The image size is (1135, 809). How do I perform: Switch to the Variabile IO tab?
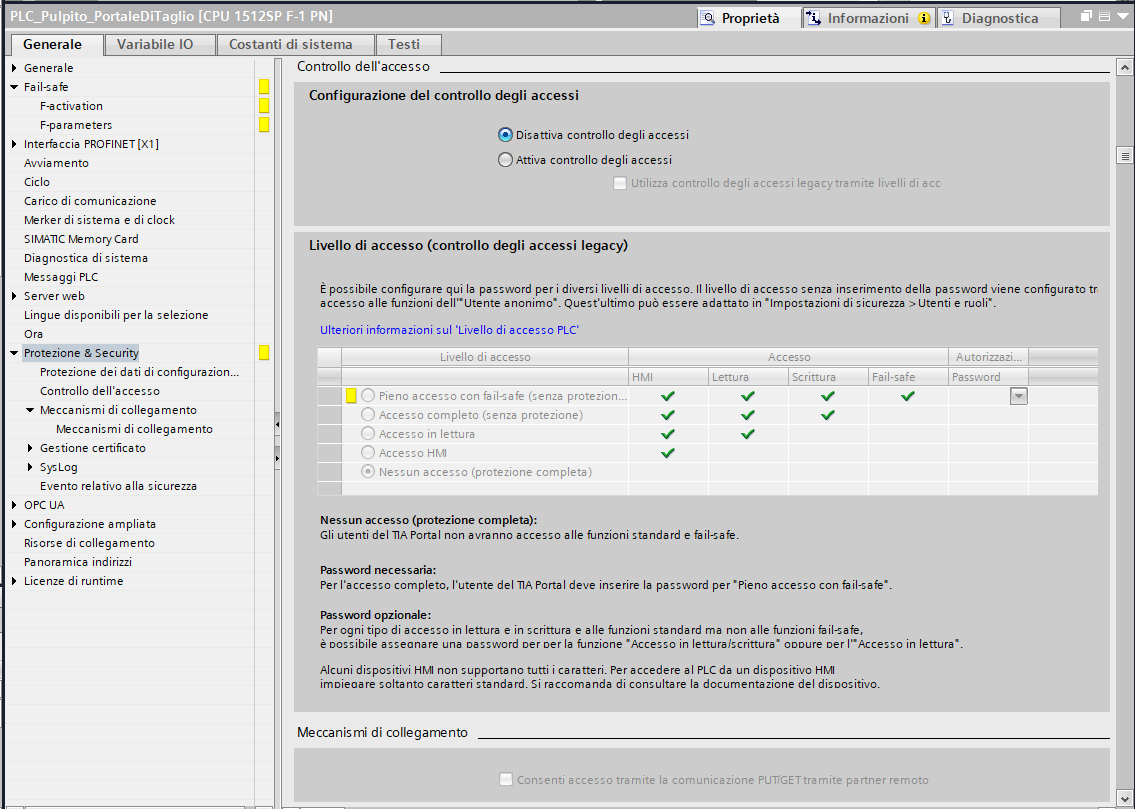click(x=154, y=44)
